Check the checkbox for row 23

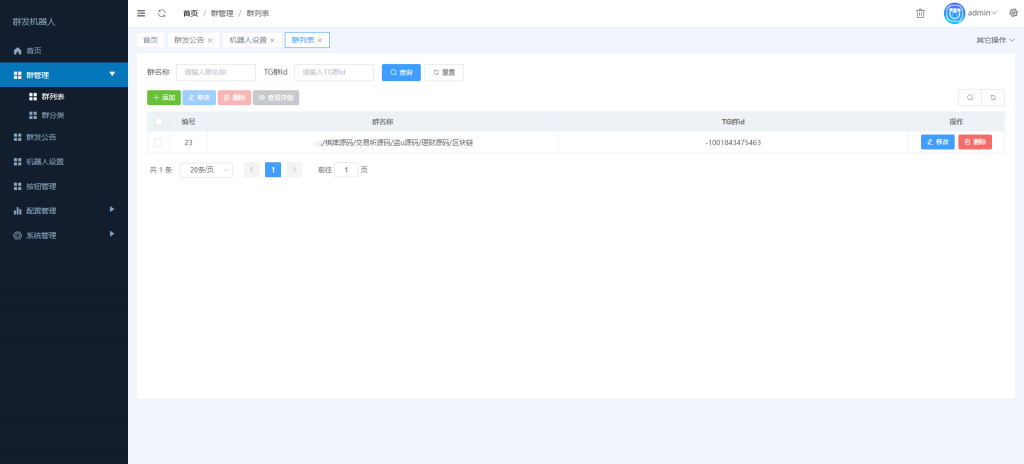158,142
